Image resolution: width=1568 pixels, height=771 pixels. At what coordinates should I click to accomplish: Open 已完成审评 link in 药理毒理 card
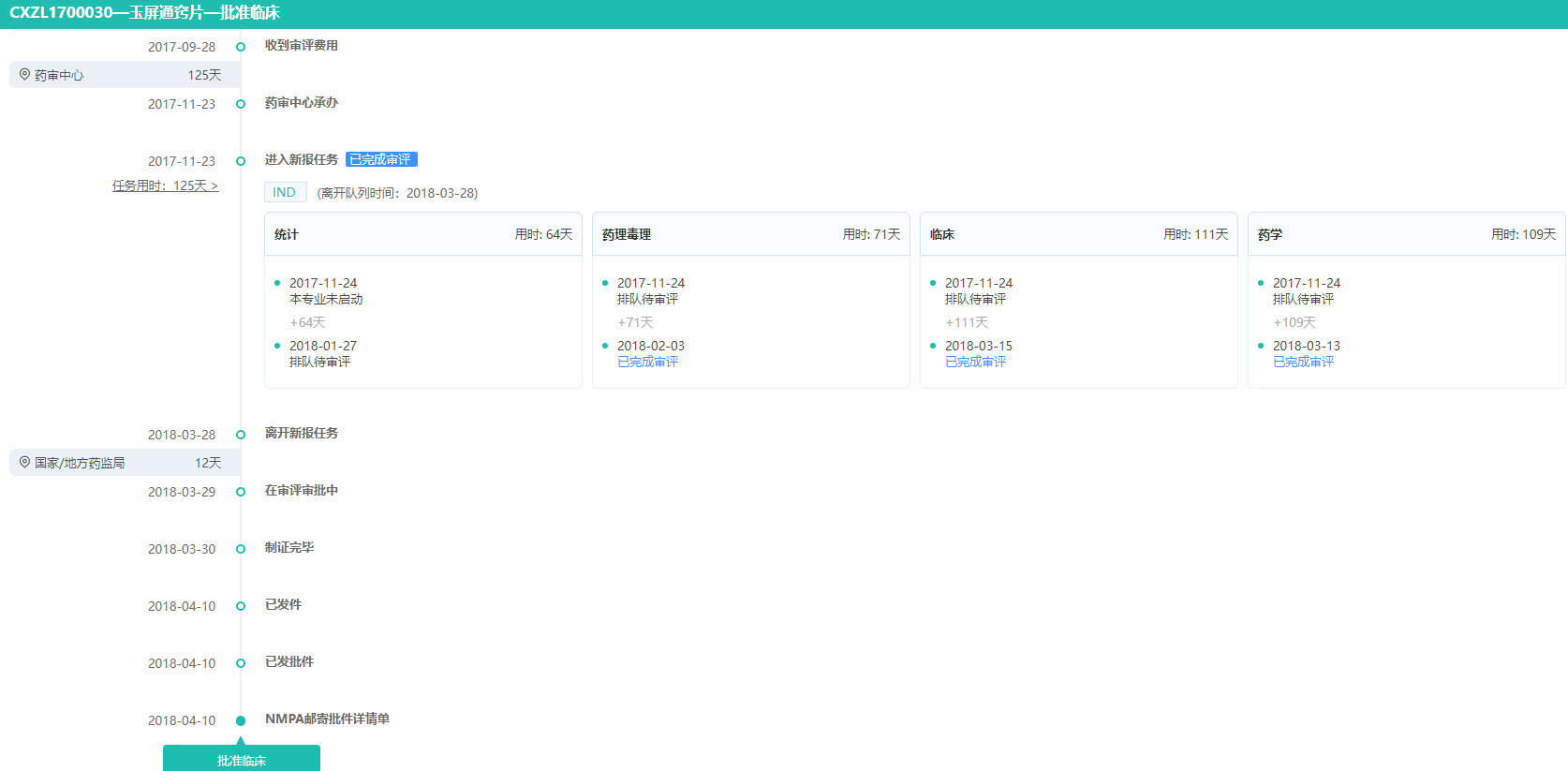coord(647,362)
